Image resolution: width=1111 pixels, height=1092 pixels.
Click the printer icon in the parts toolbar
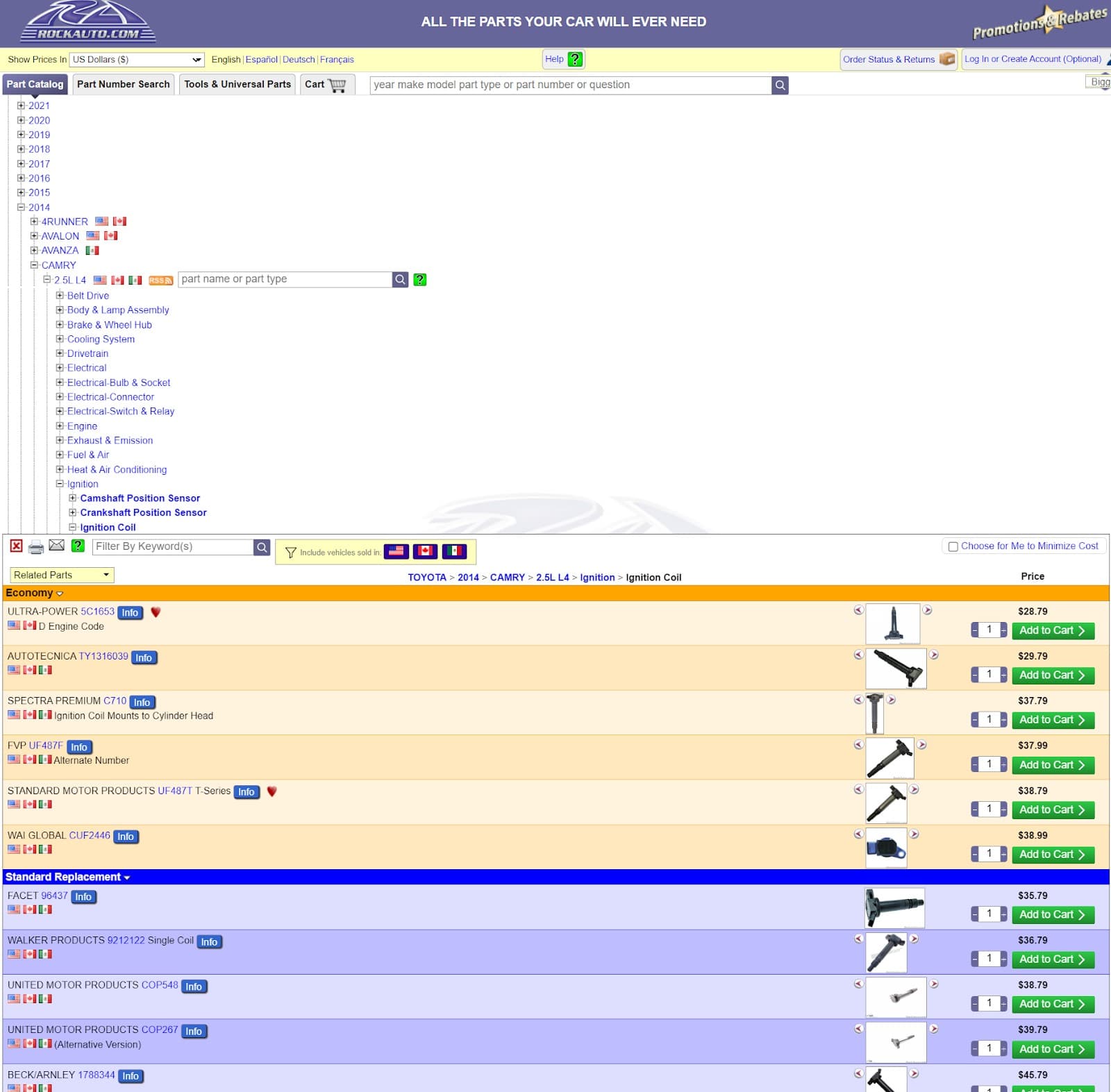pyautogui.click(x=36, y=547)
